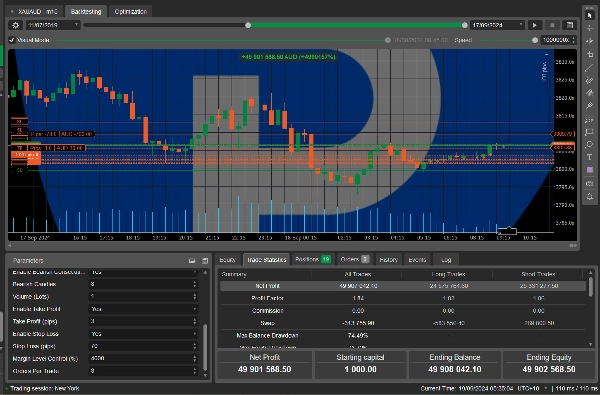Click the Swap row label

pos(267,323)
